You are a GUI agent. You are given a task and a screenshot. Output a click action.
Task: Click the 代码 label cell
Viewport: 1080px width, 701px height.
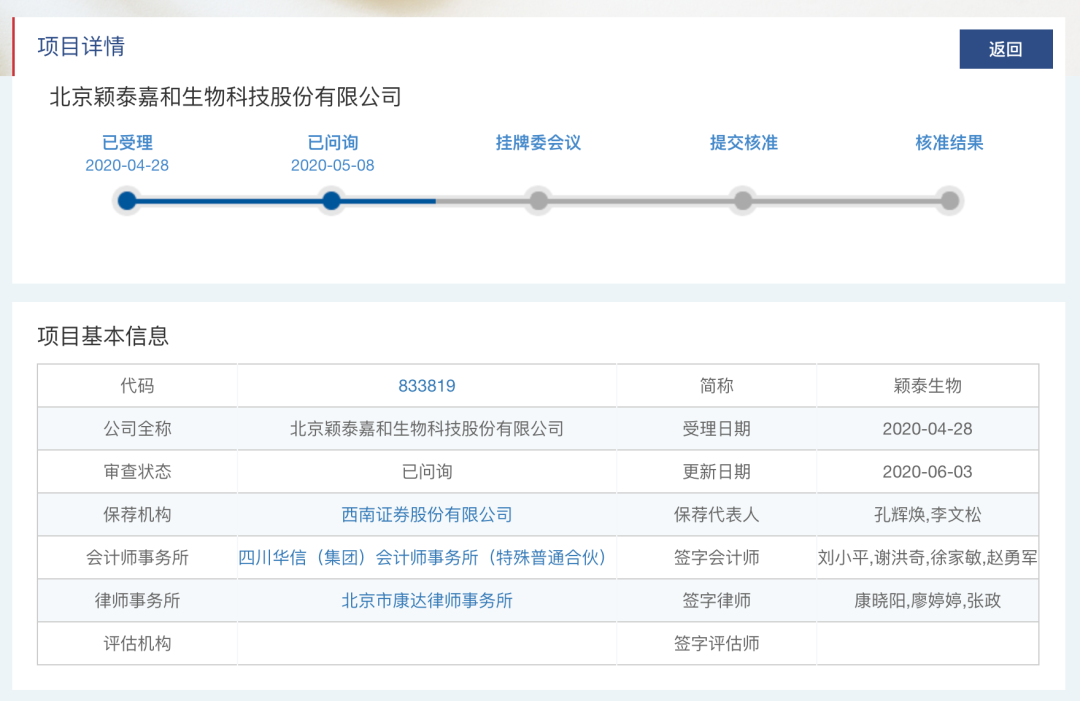click(137, 386)
